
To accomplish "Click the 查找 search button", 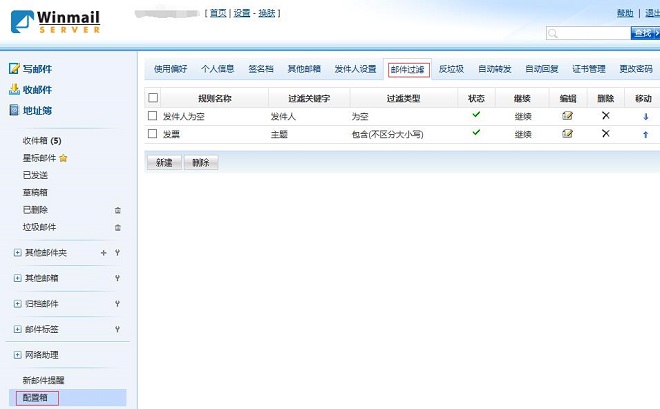I will click(645, 33).
